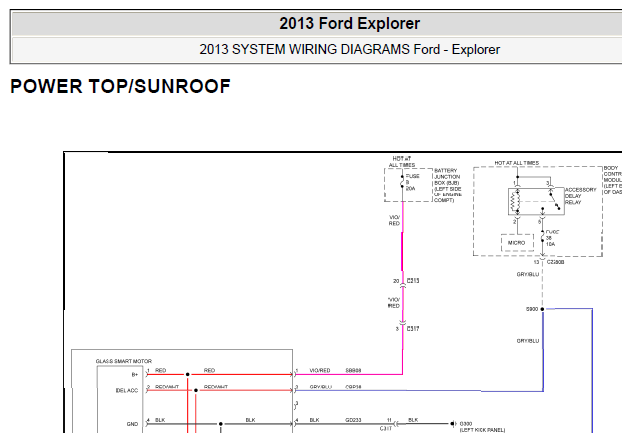
Task: Click the "GLASS SMART MOTOR" label
Action: 124,361
